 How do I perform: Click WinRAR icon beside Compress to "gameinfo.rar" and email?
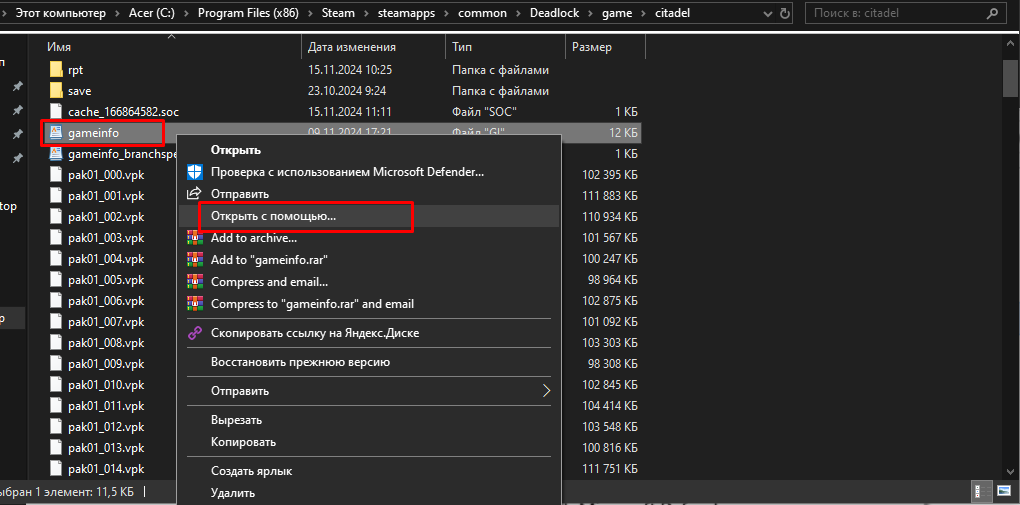[x=195, y=303]
